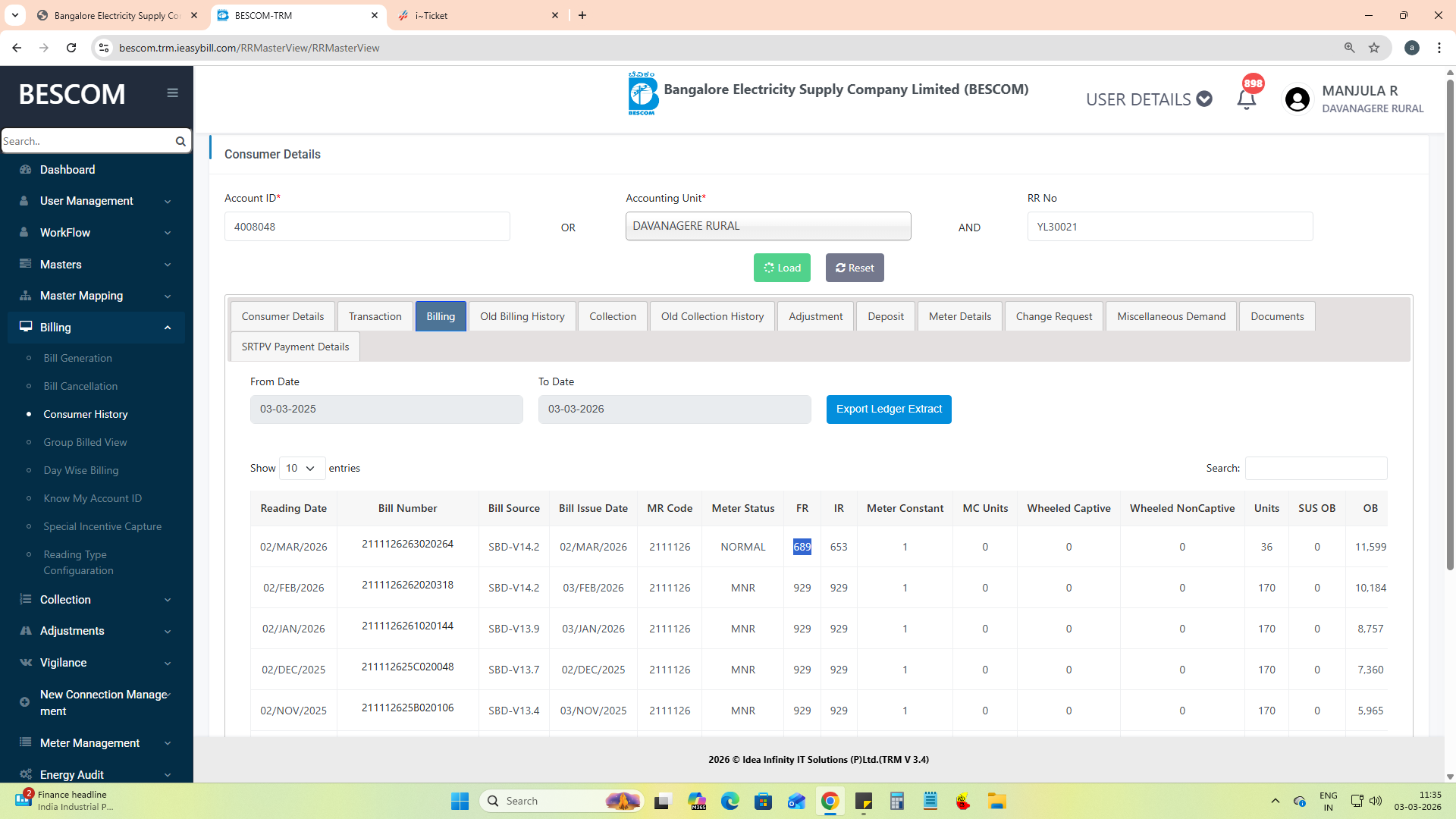The height and width of the screenshot is (819, 1456).
Task: Open the Old Billing History tab
Action: pyautogui.click(x=522, y=316)
